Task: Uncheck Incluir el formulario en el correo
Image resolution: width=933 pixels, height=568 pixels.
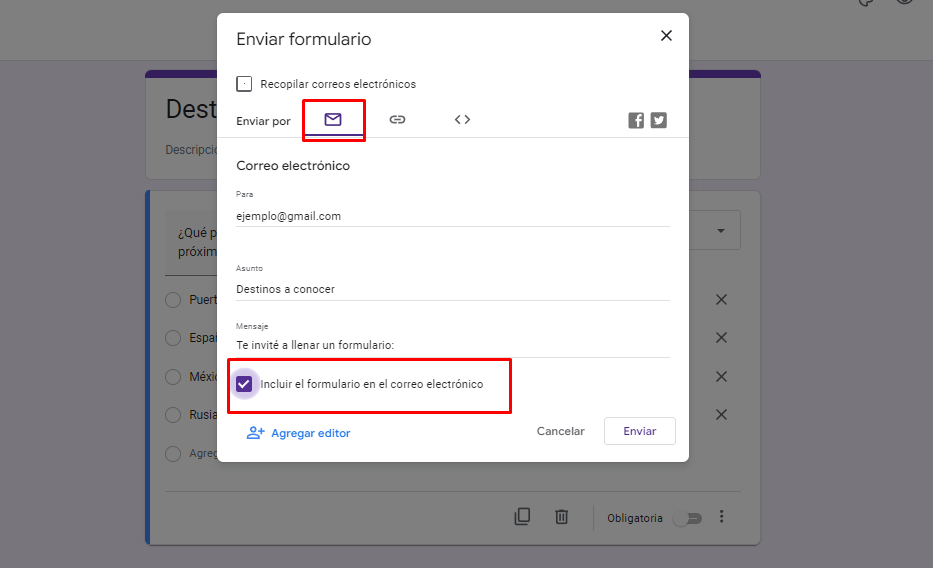Action: pyautogui.click(x=244, y=384)
